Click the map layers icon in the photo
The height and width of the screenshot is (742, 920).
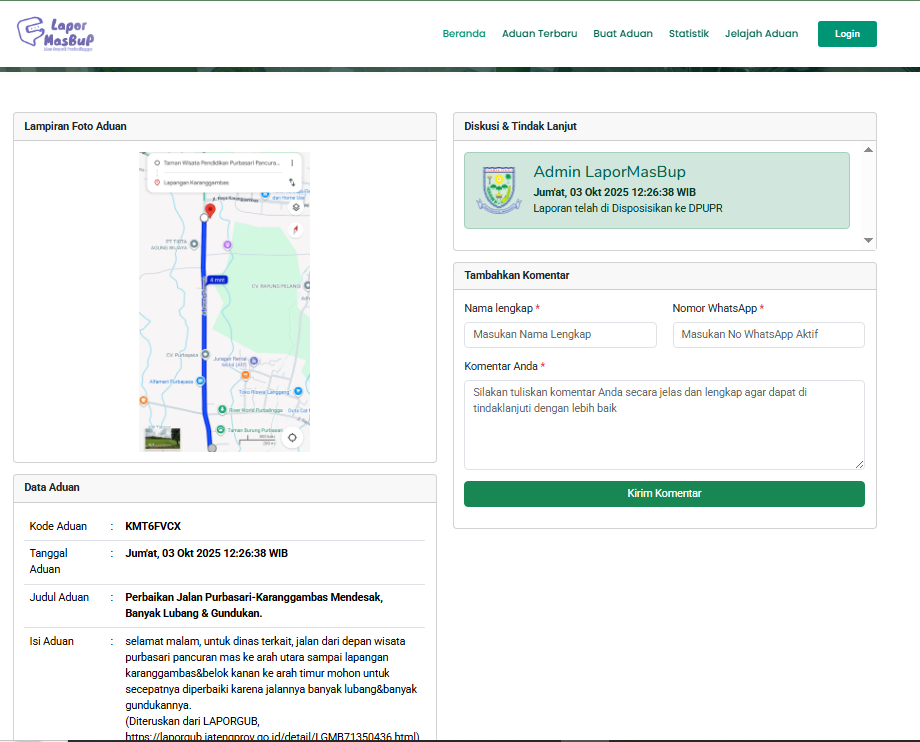(x=296, y=207)
